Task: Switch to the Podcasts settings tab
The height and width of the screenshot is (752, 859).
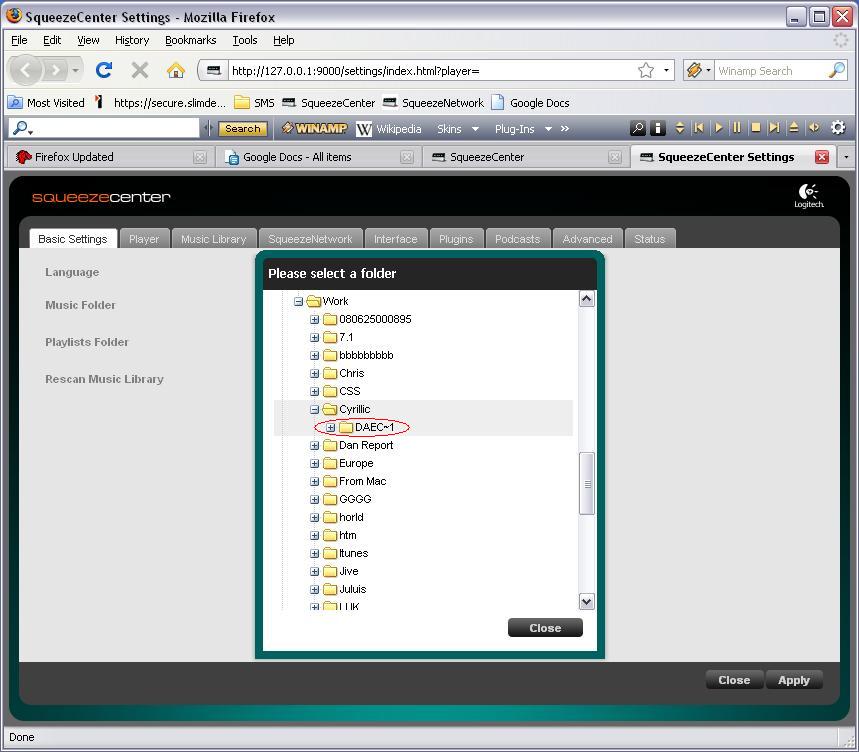Action: 517,239
